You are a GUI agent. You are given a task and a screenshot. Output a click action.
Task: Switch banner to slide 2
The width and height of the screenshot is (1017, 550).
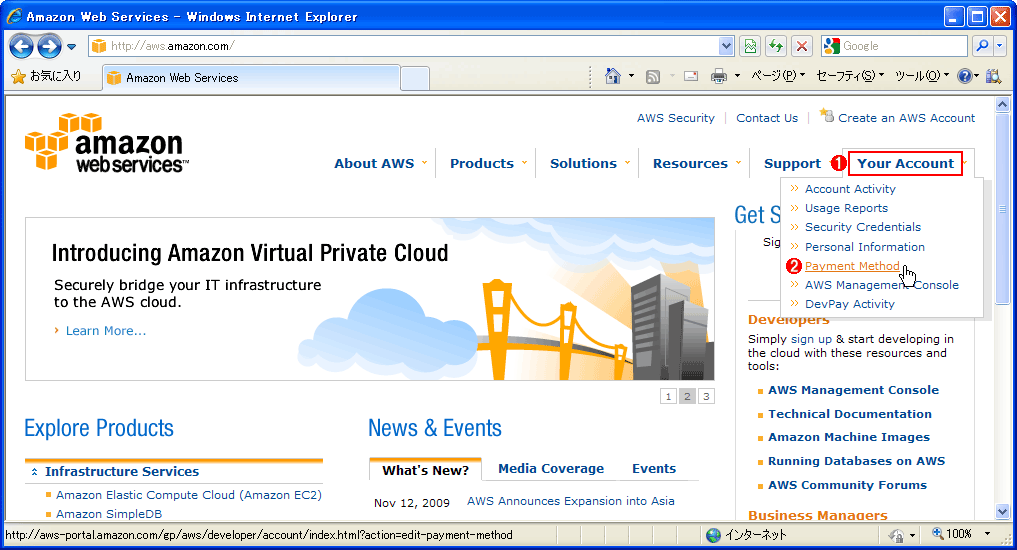(688, 396)
